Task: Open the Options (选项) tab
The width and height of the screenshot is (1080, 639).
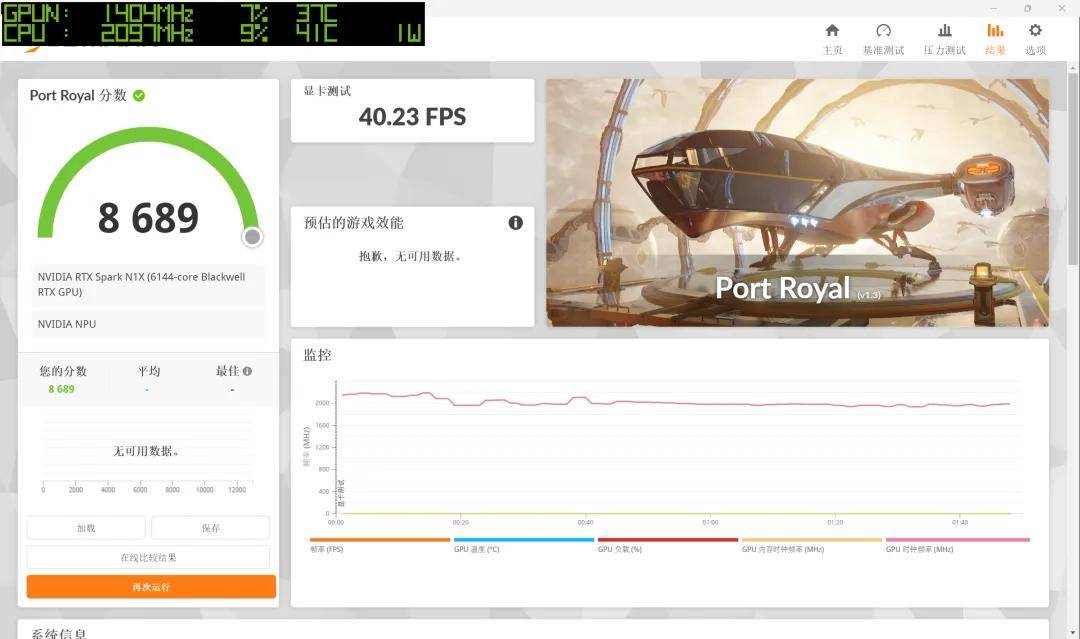Action: (x=1035, y=39)
